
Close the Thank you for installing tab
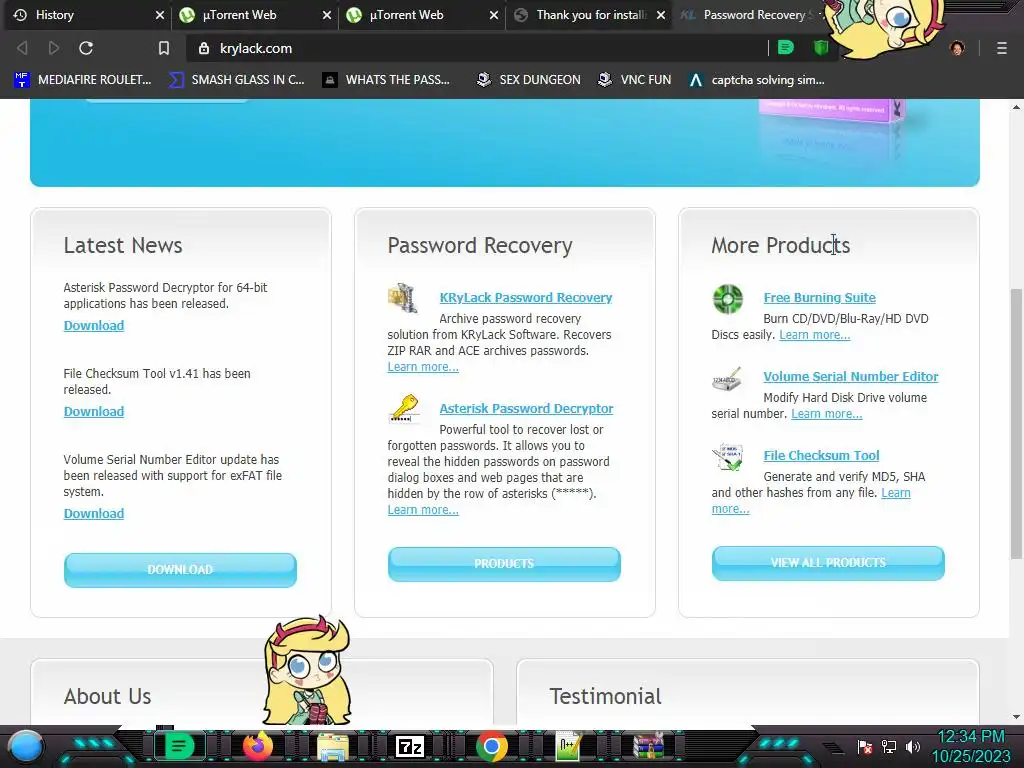tap(661, 14)
